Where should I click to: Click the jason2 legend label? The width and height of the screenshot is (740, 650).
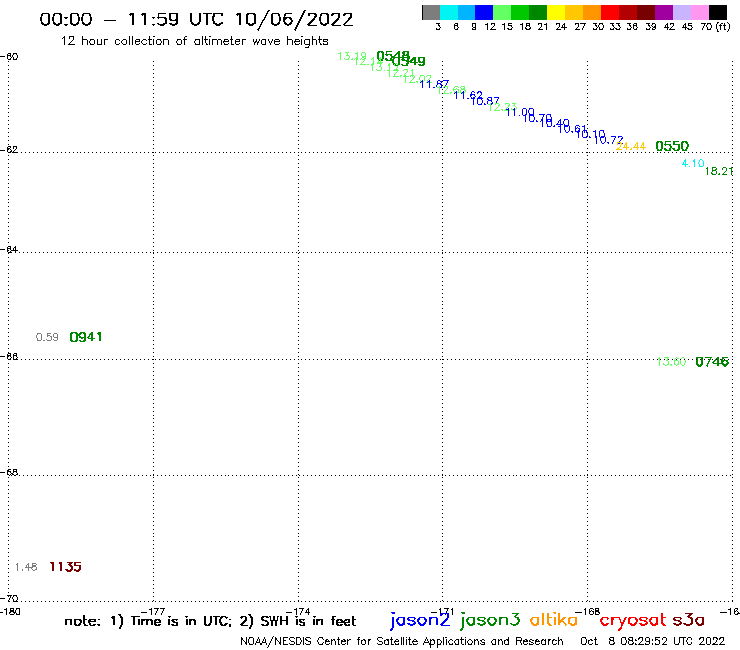click(420, 620)
